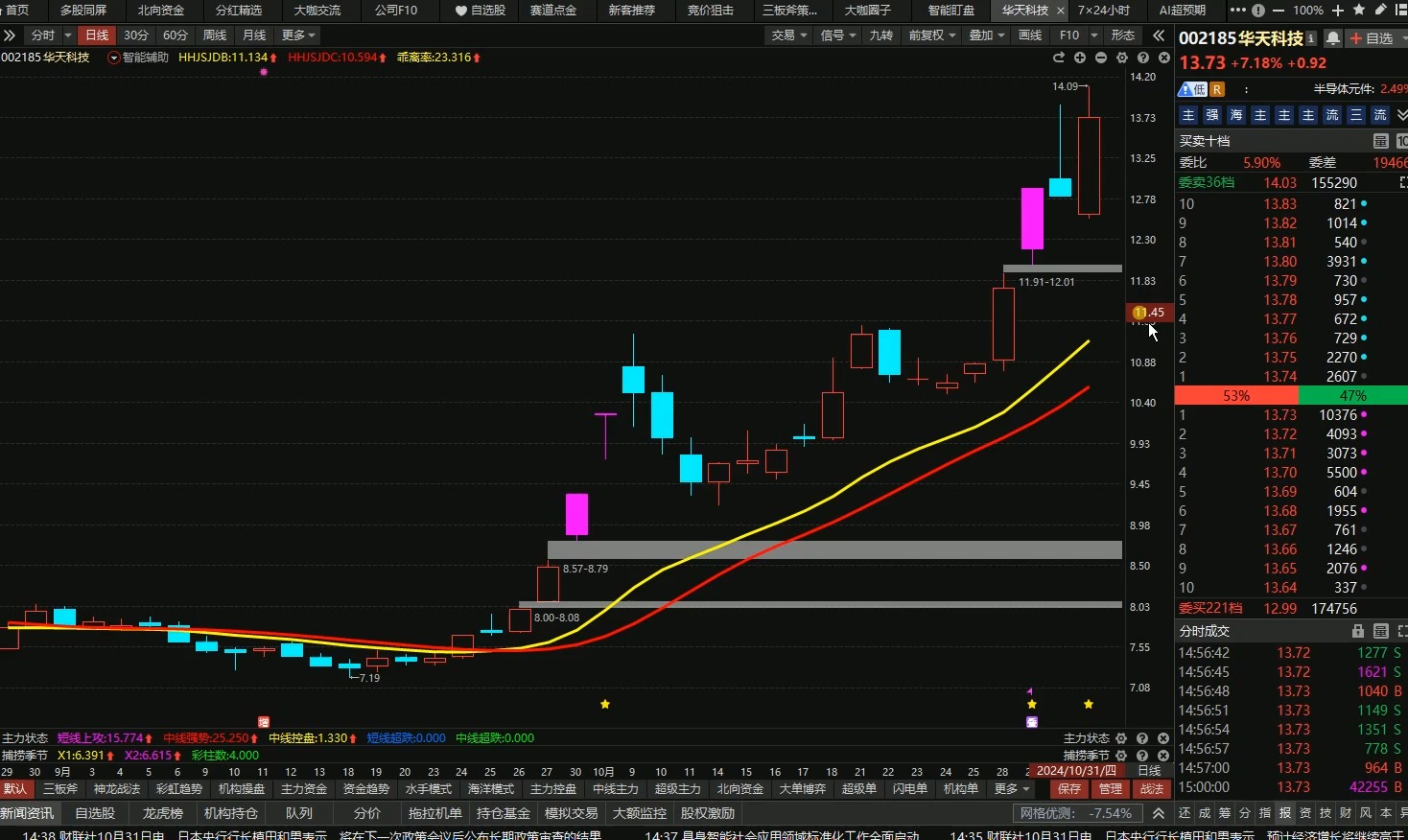This screenshot has height=840, width=1408.
Task: Click the '强' tag icon
Action: click(1212, 115)
